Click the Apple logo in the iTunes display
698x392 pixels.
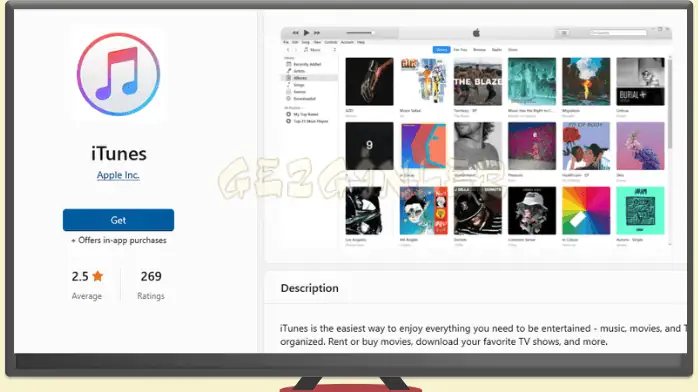point(476,32)
